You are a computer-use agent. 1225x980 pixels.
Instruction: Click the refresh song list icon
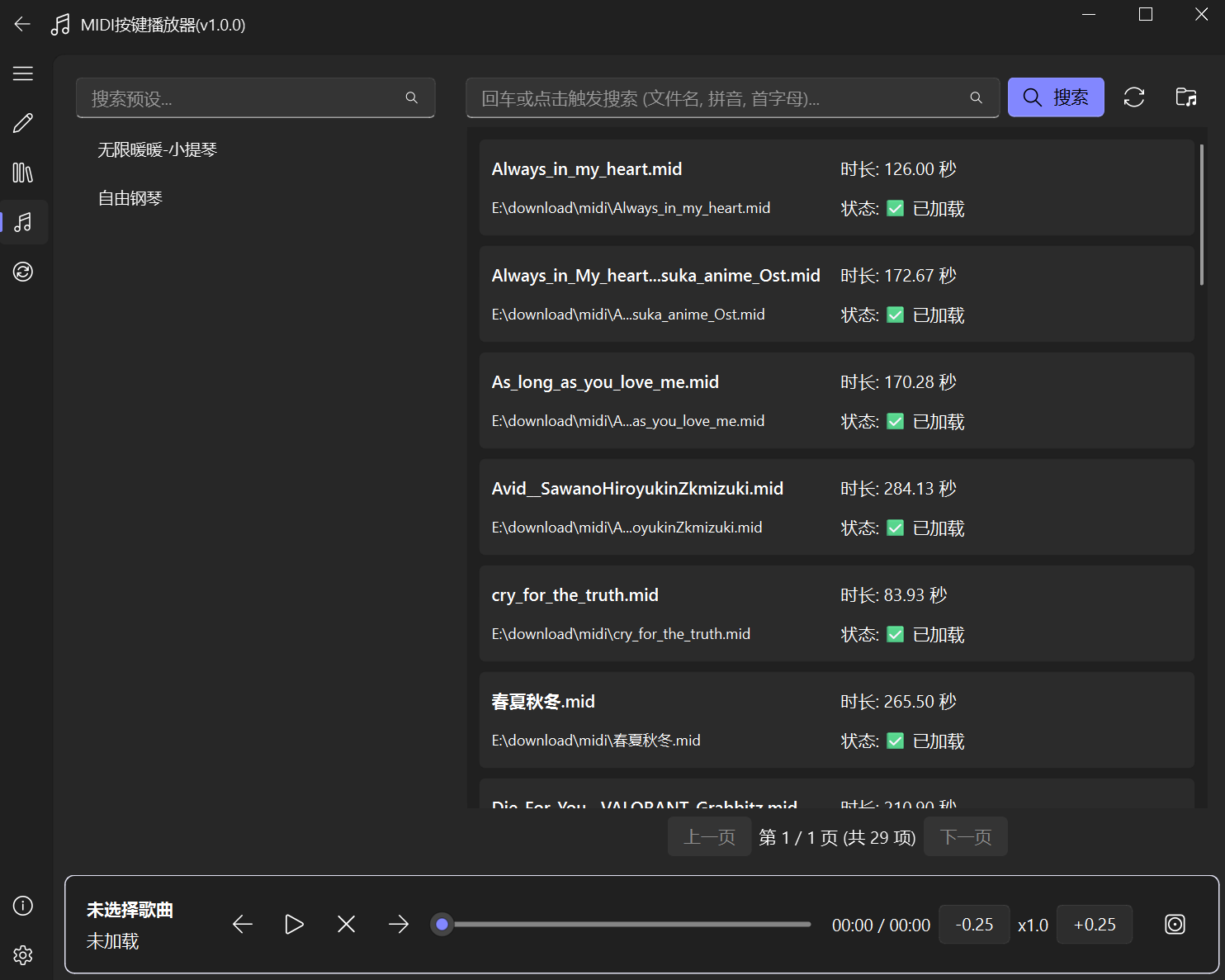tap(1134, 97)
